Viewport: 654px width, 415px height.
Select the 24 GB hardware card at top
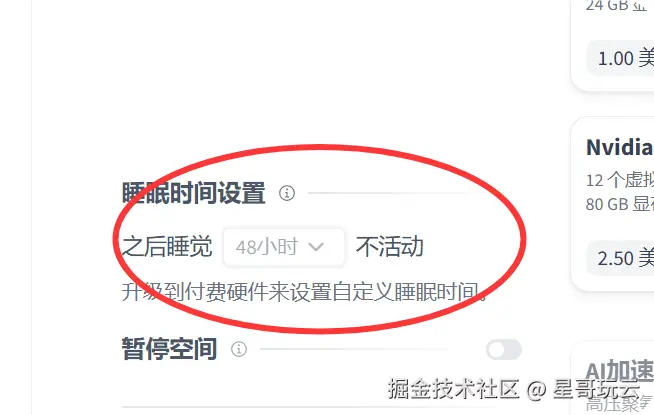click(613, 44)
